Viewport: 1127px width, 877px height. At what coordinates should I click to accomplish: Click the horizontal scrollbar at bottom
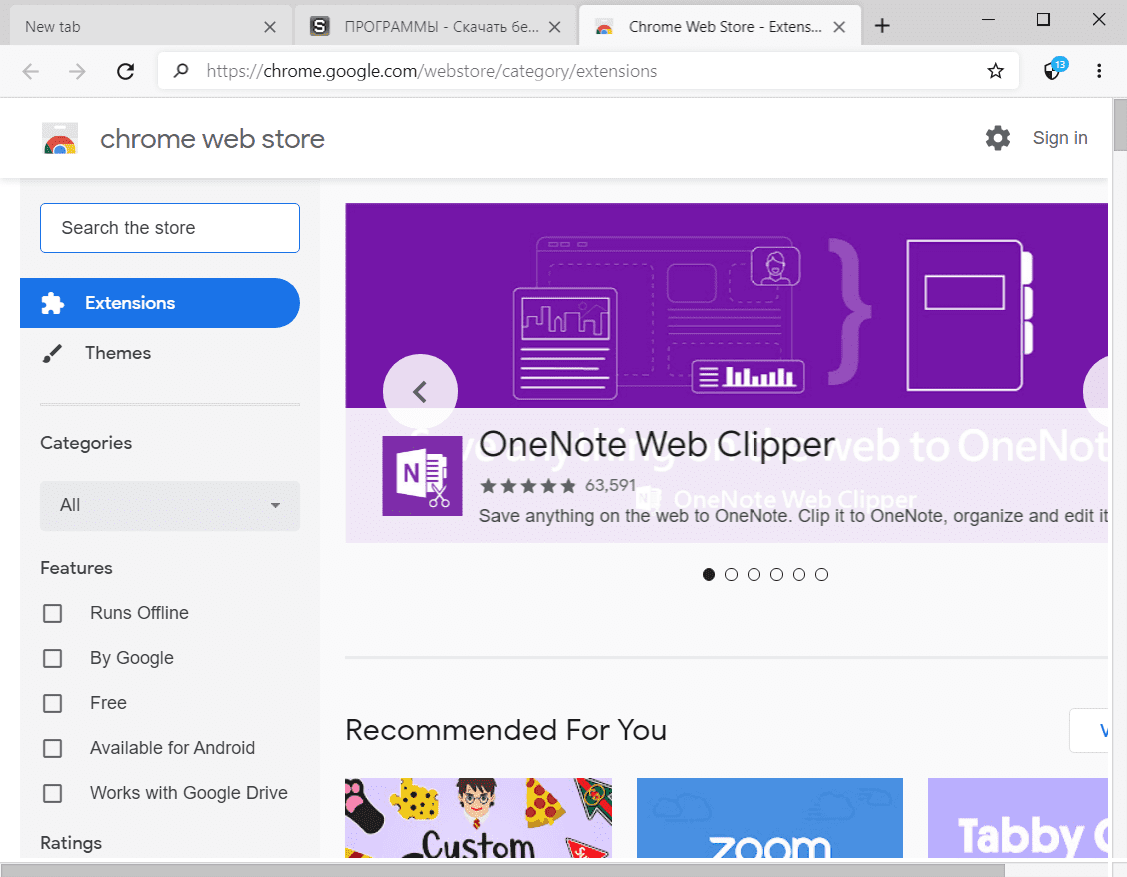point(502,871)
